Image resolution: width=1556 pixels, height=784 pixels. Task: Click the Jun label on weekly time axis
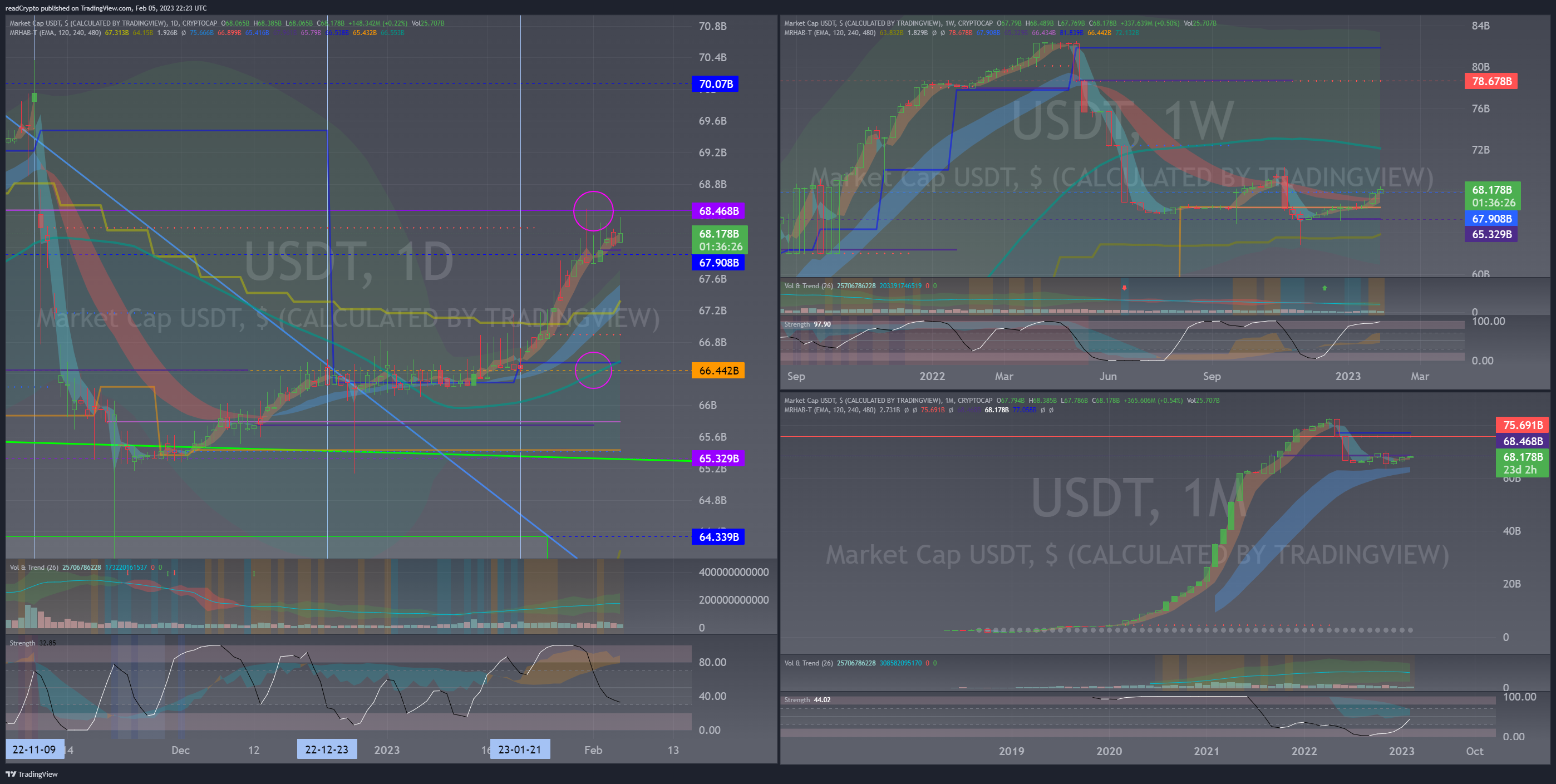[1108, 376]
